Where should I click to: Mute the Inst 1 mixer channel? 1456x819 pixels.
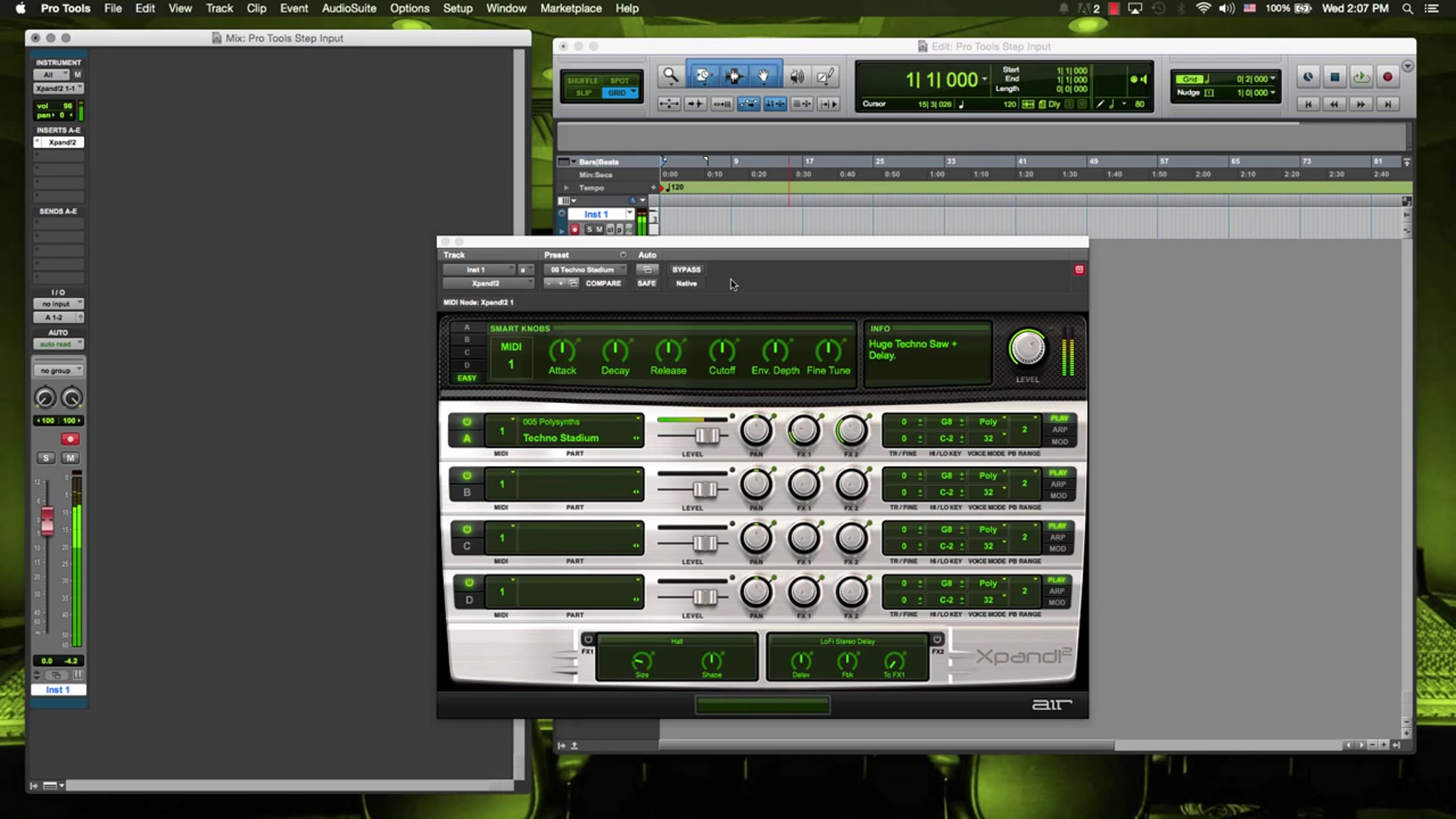tap(70, 458)
